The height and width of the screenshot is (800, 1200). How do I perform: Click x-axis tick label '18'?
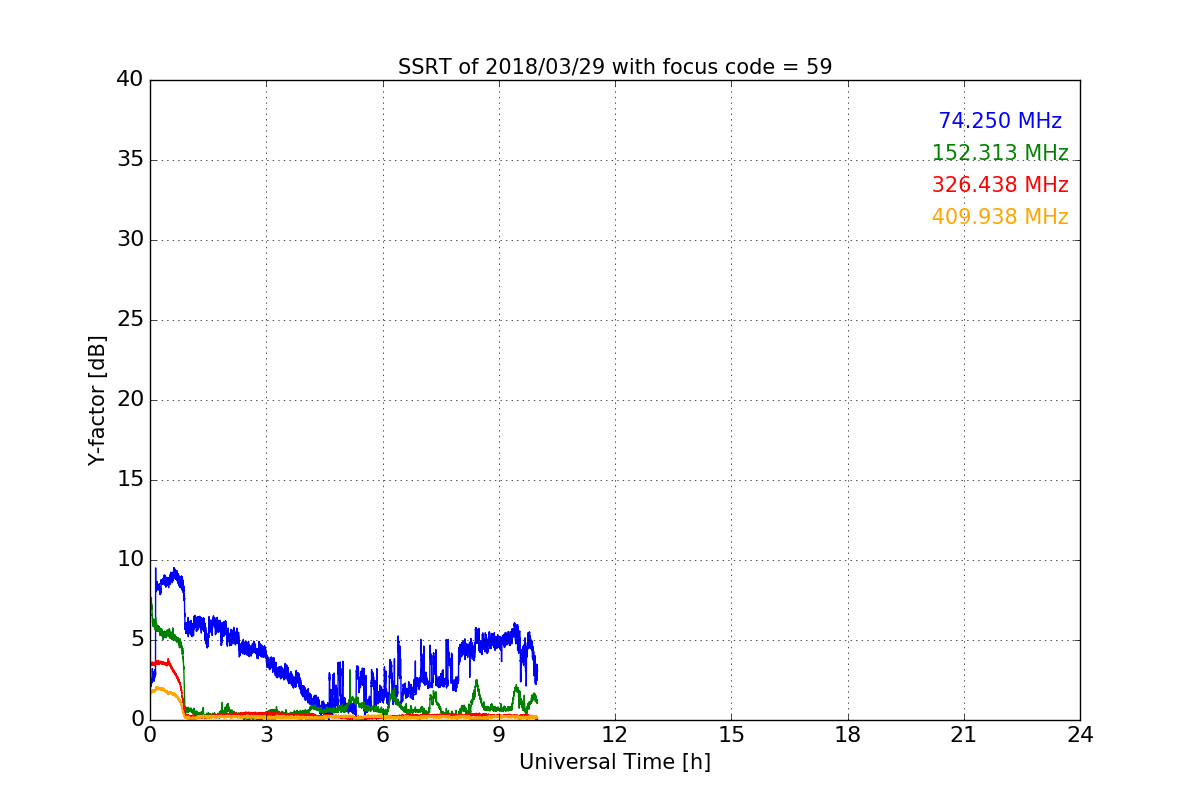(x=848, y=735)
